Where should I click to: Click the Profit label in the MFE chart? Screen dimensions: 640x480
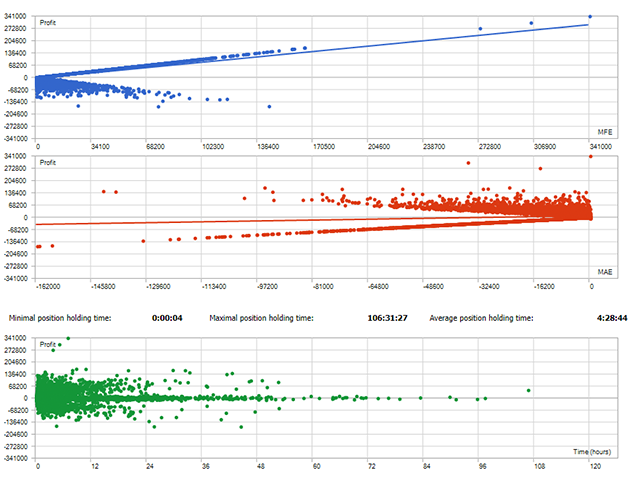48,23
